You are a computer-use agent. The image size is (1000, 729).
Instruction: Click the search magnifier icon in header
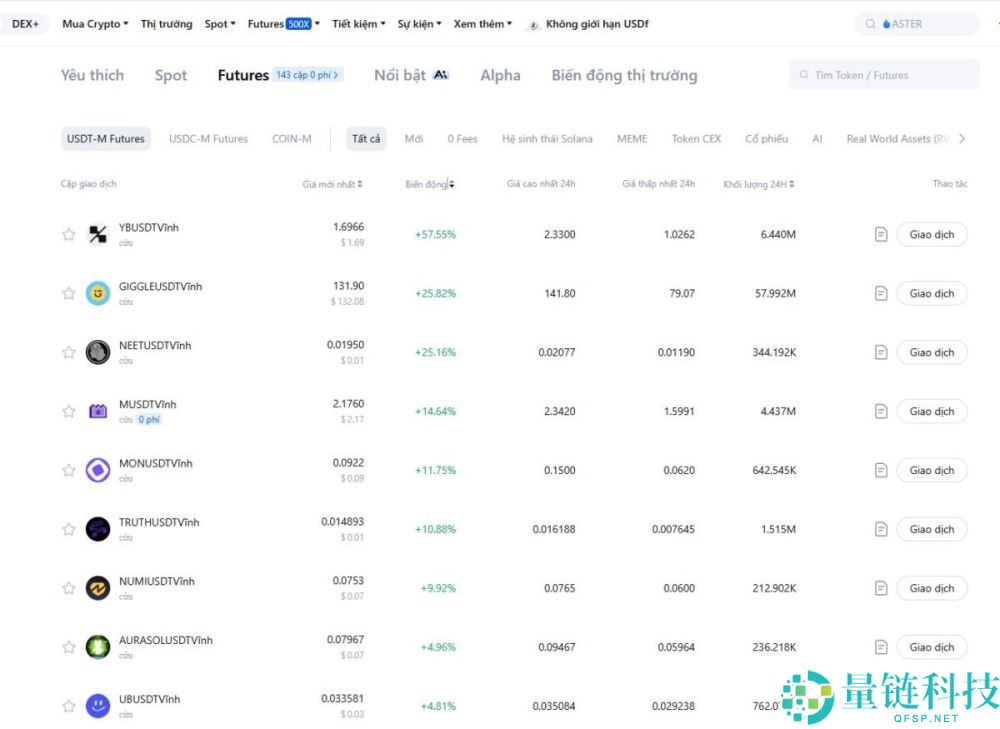pos(871,24)
